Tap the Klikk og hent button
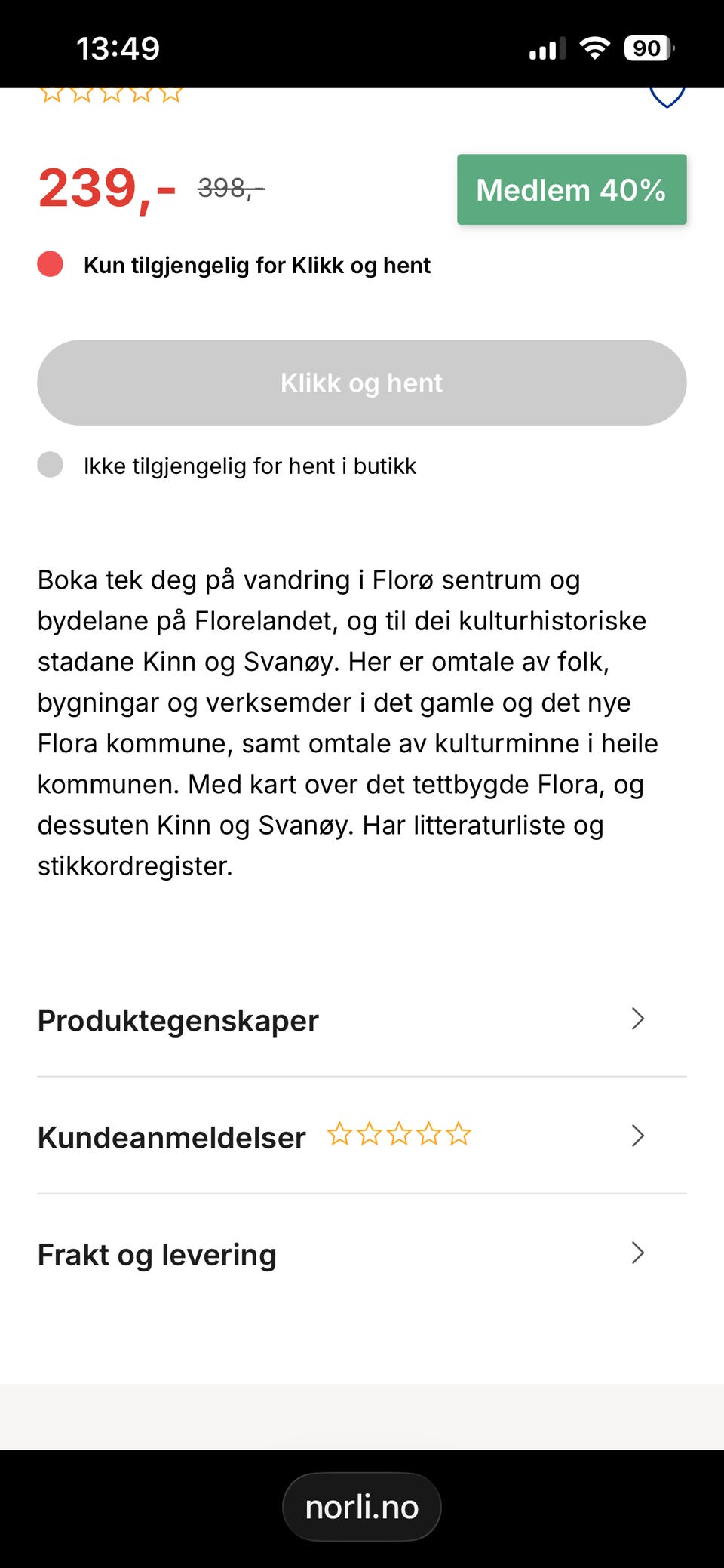The width and height of the screenshot is (724, 1568). pos(362,383)
